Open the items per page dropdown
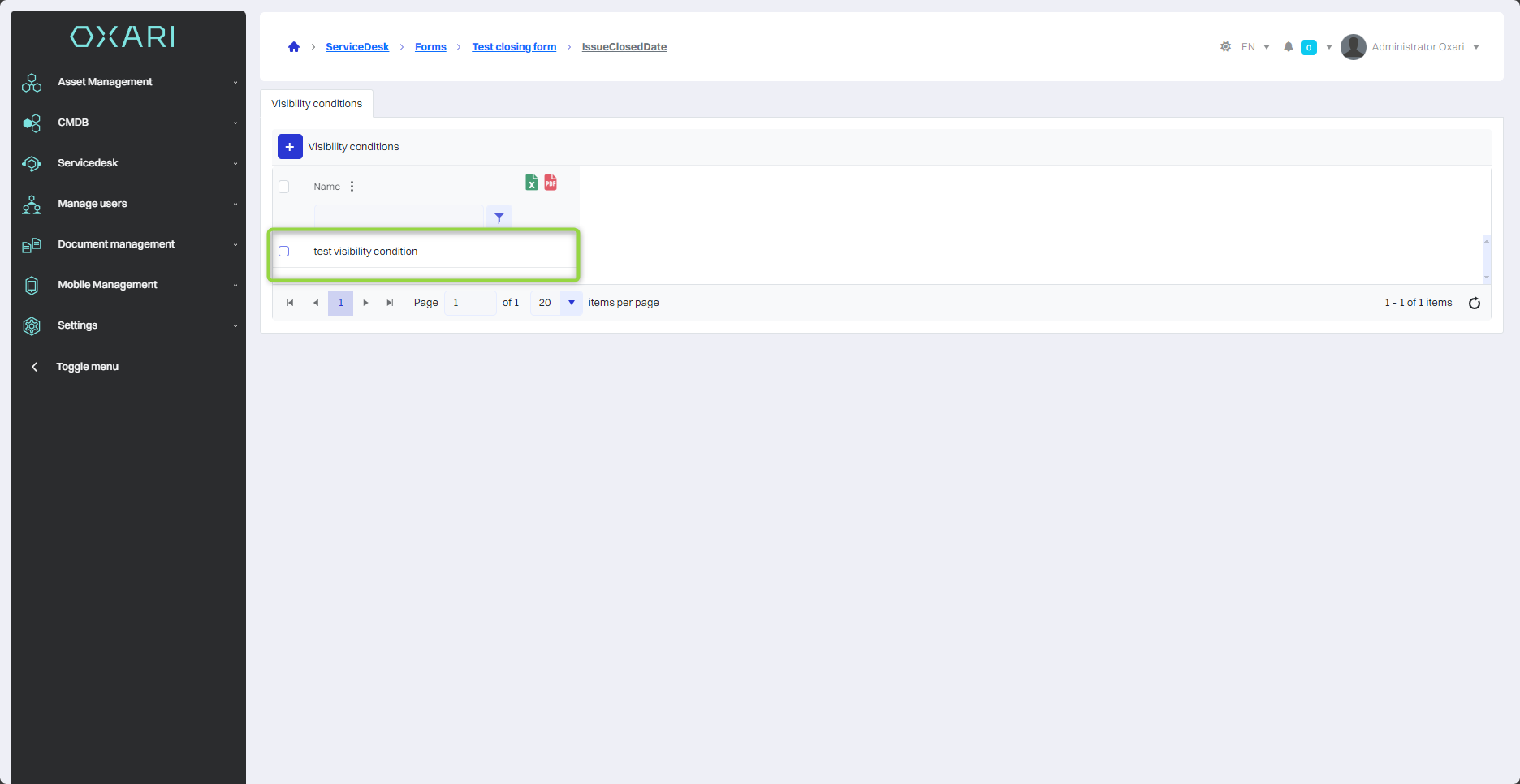1520x784 pixels. point(571,303)
